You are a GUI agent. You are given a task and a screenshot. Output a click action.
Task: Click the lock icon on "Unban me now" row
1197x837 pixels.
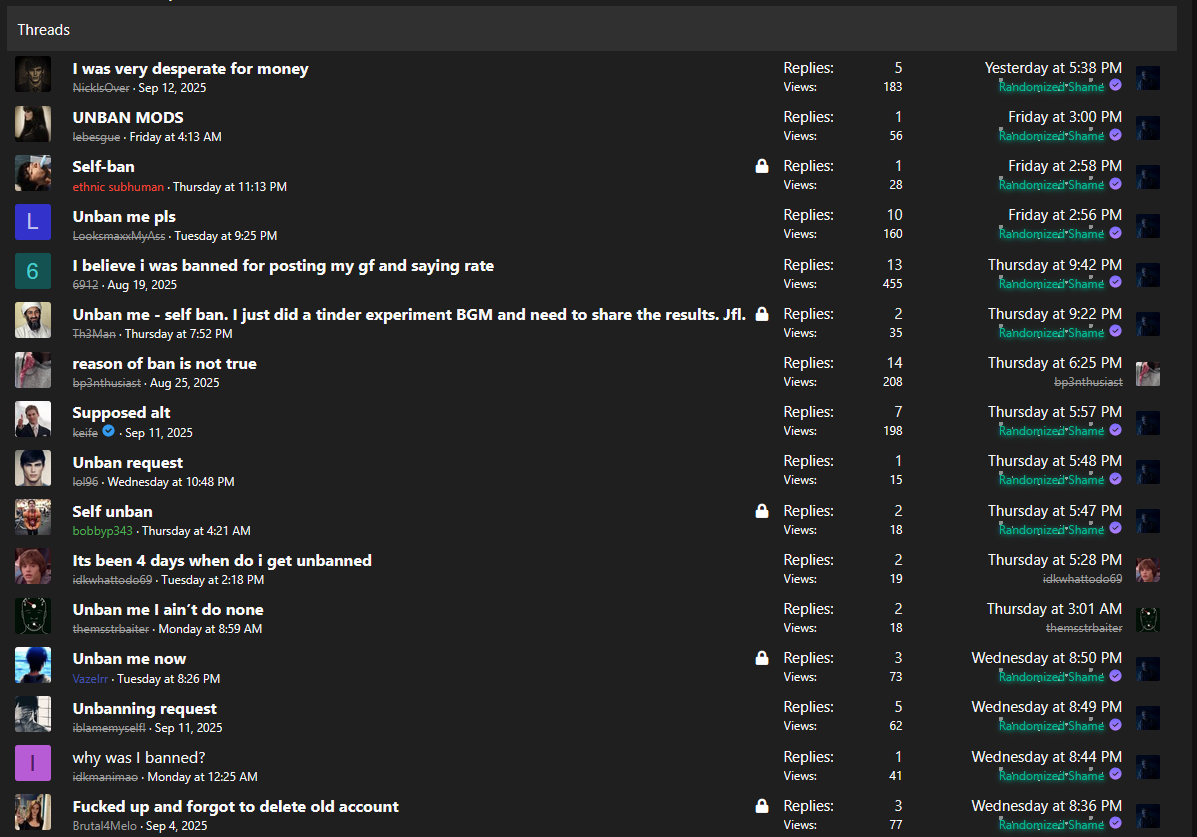click(x=762, y=658)
